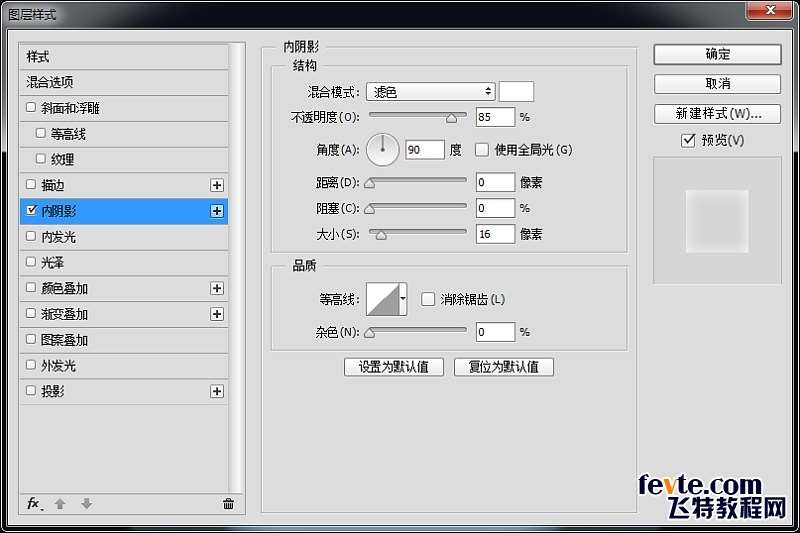Add another 渐变叠加 effect with plus icon
Screen dimensions: 800x533
217,314
